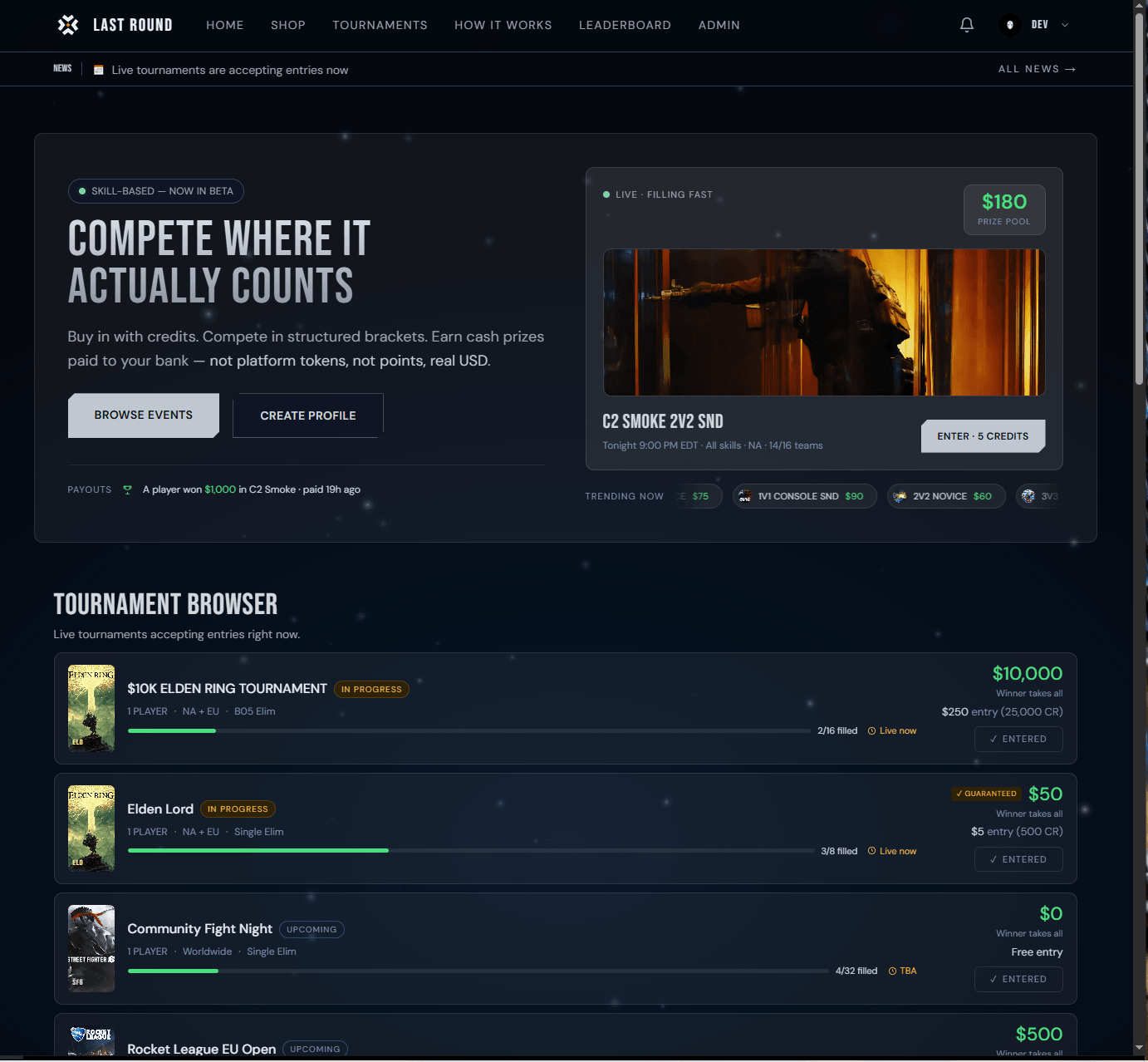This screenshot has width=1148, height=1062.
Task: Click the Community Fight Night title
Action: pyautogui.click(x=199, y=929)
